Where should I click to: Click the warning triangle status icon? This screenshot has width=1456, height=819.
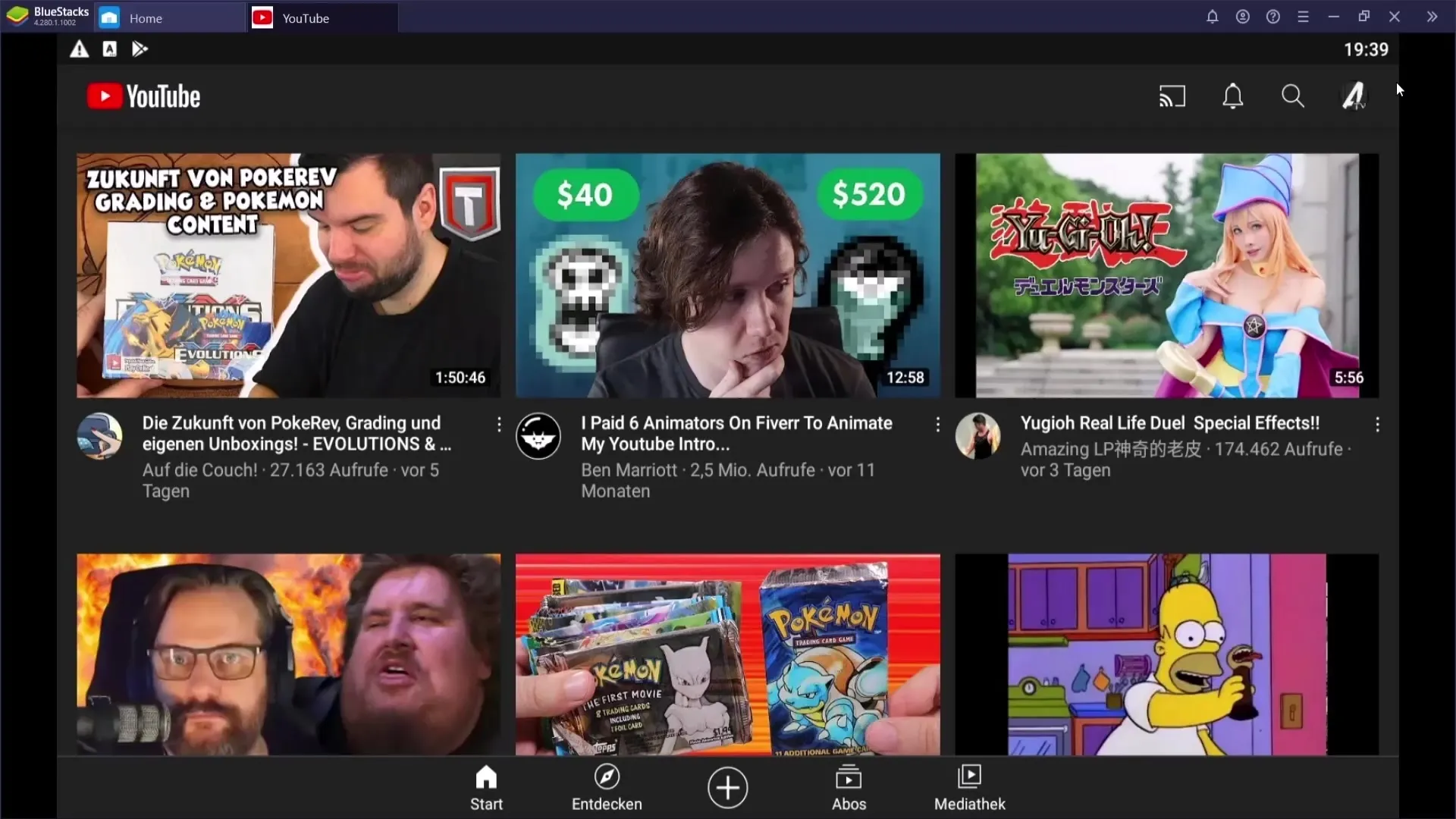(80, 49)
